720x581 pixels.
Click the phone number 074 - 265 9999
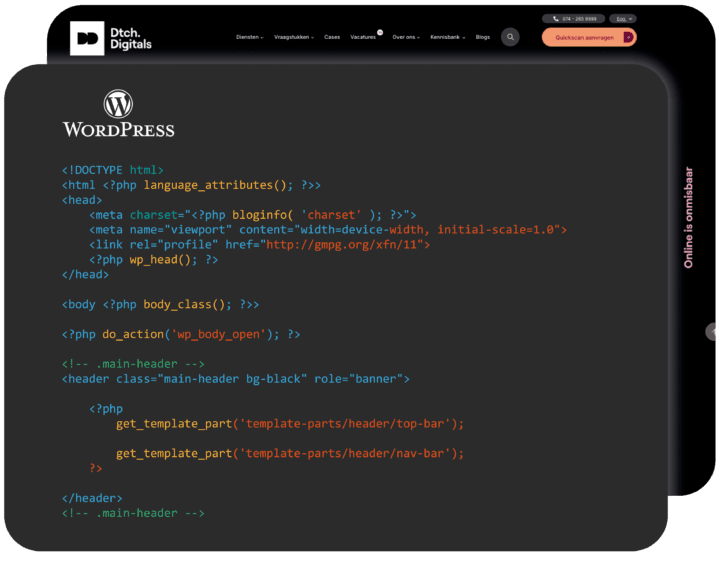[x=574, y=19]
